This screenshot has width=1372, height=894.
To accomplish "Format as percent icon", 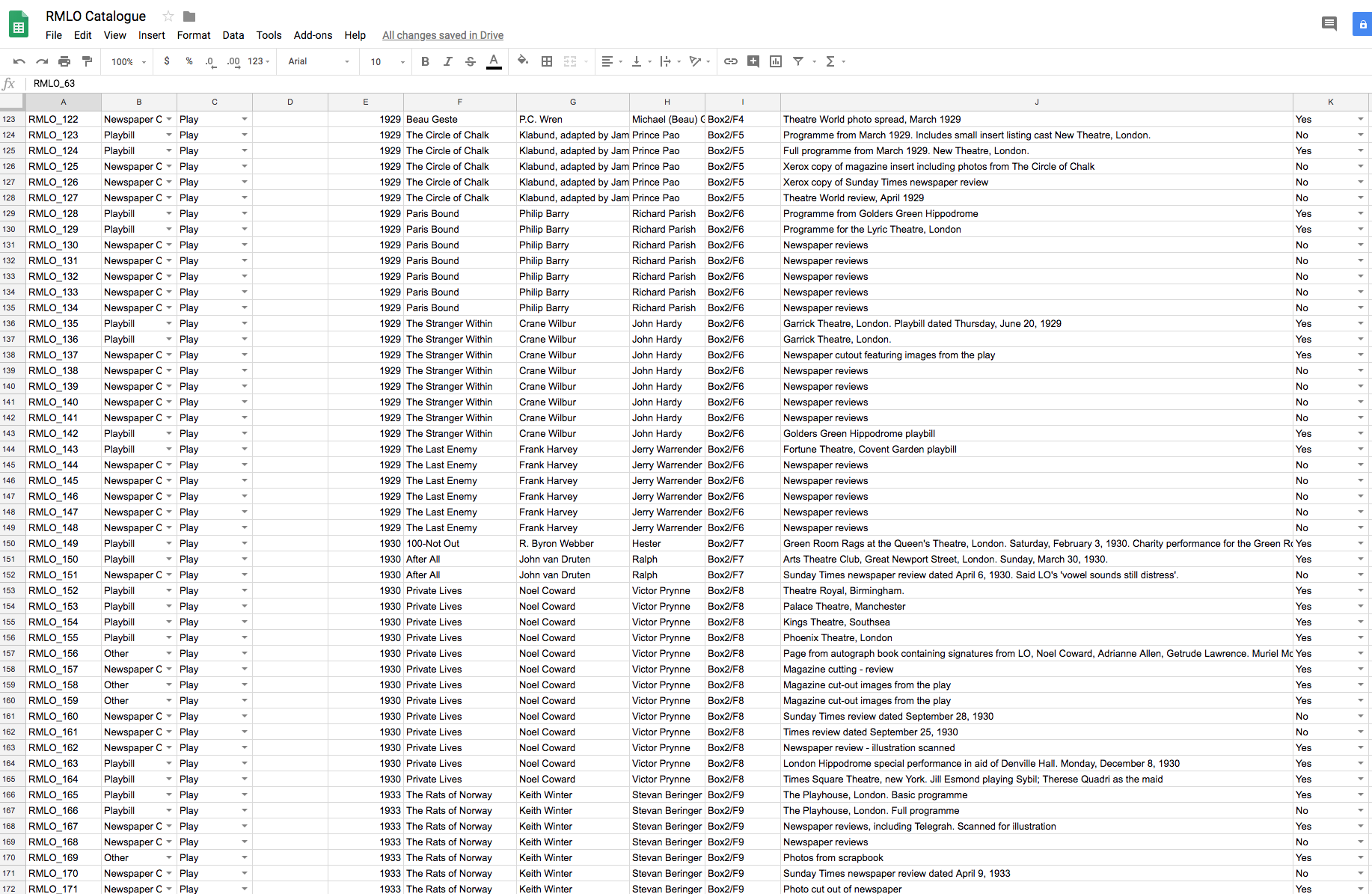I will click(x=189, y=61).
